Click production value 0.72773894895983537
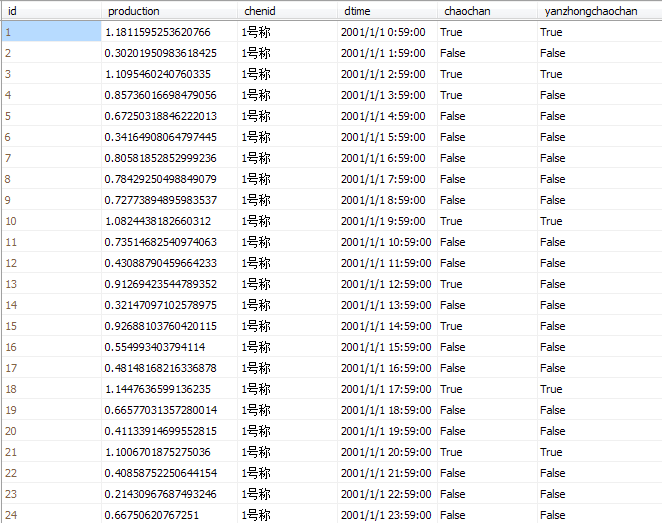662x523 pixels. click(x=160, y=200)
